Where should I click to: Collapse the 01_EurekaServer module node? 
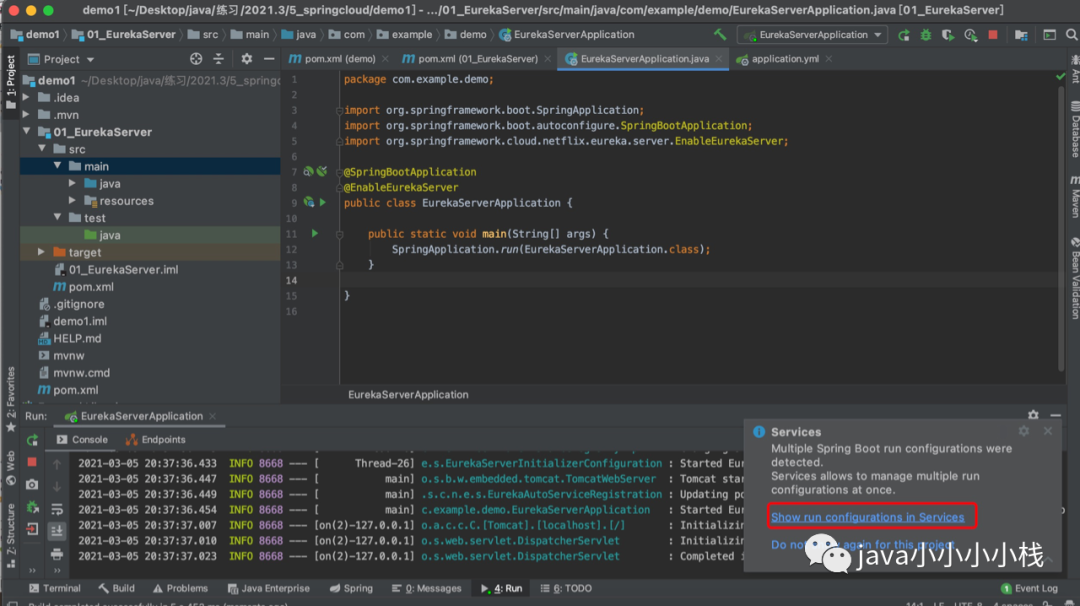tap(28, 132)
